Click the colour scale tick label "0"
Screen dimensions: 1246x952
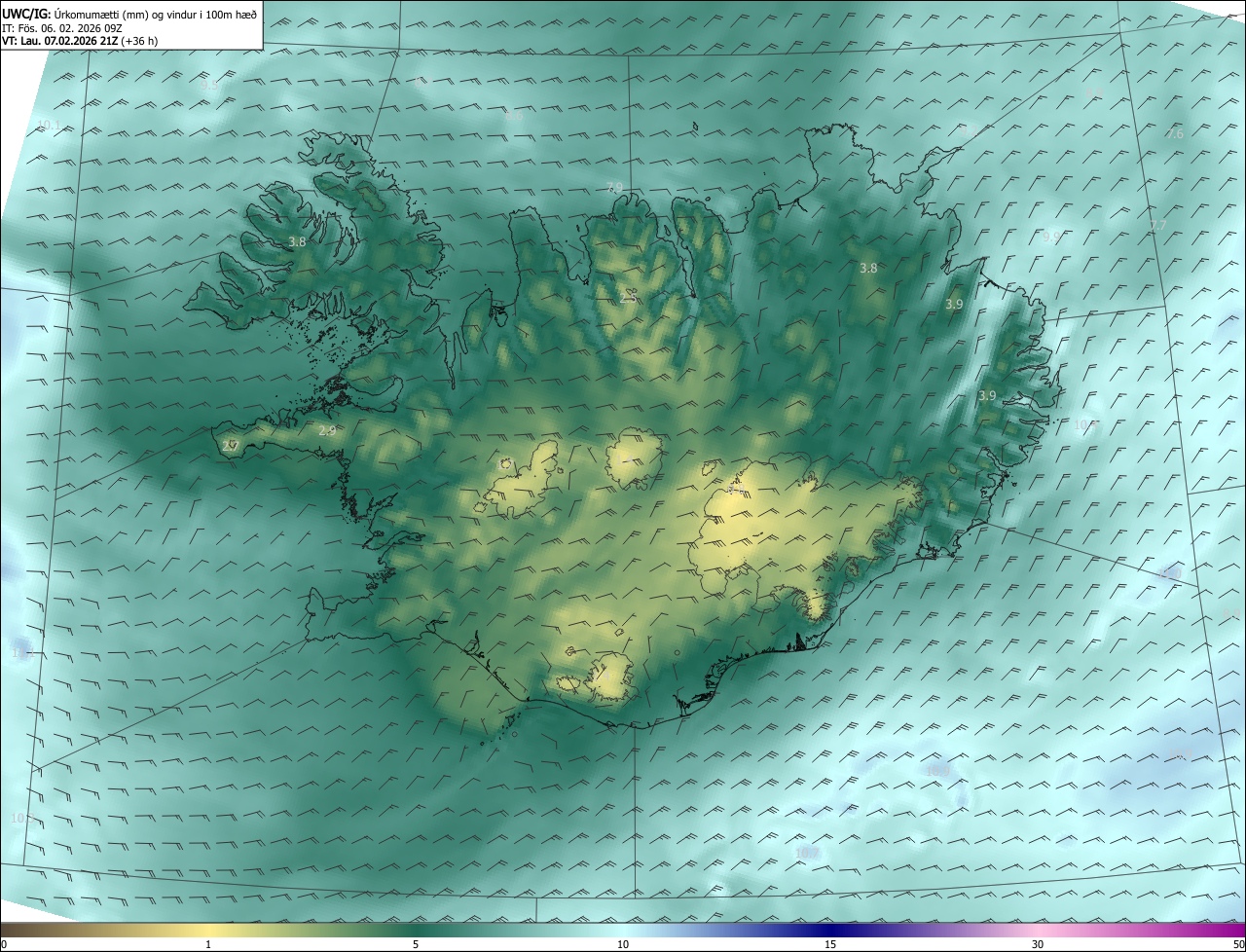(x=4, y=944)
